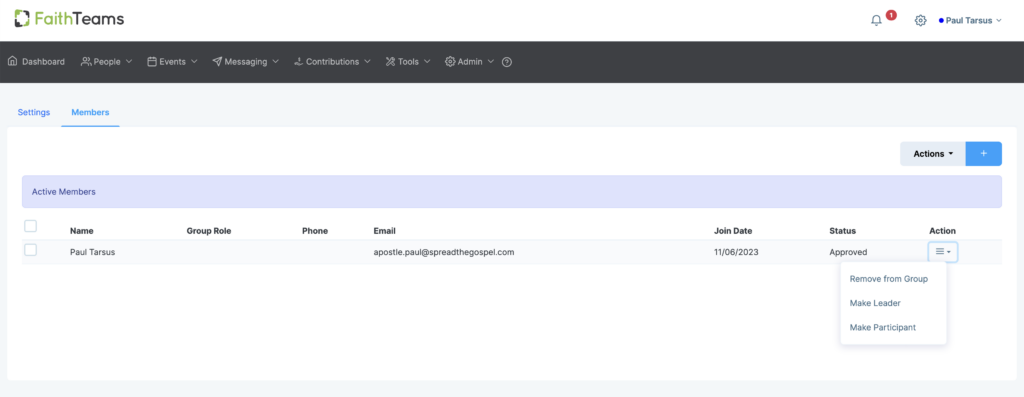
Task: Click the Tools wrench icon
Action: coord(390,61)
